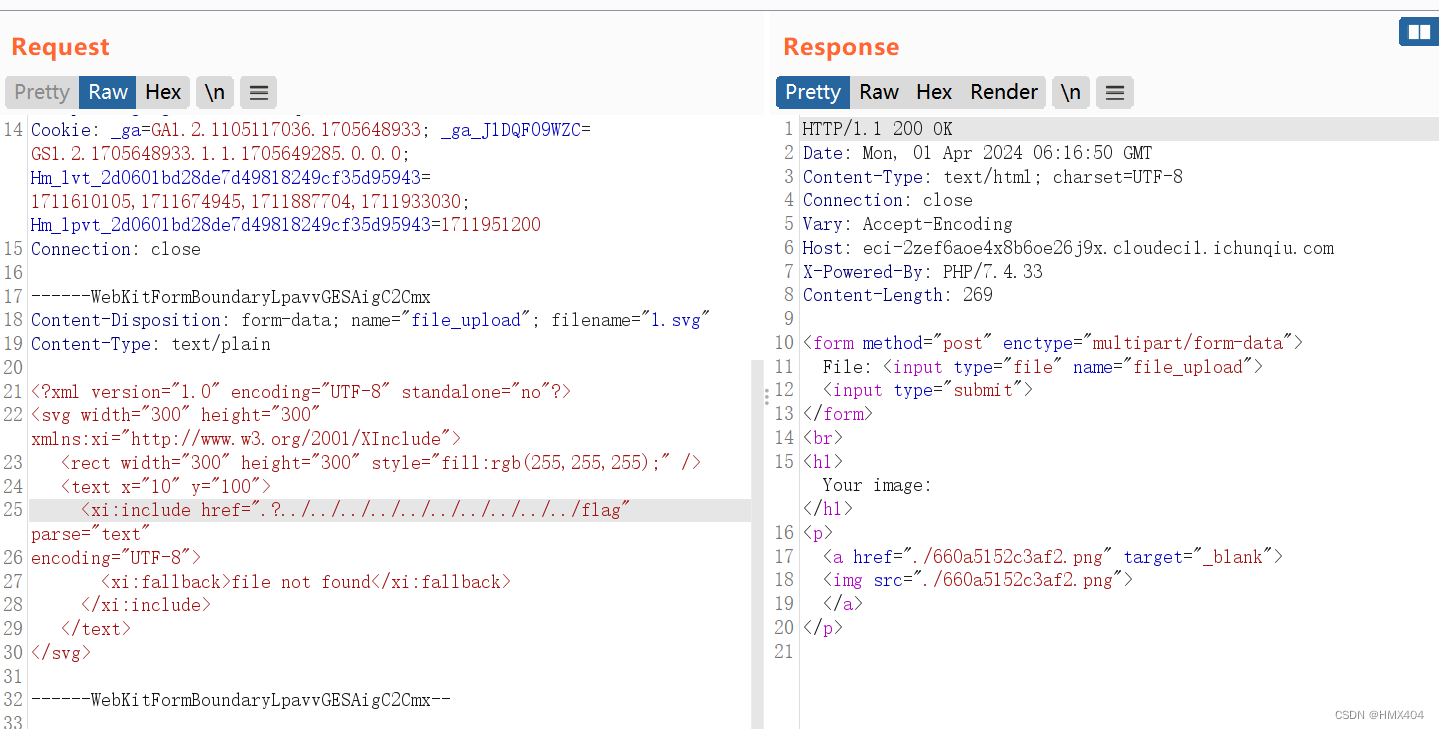Click the Date header in response
Image resolution: width=1439 pixels, height=729 pixels.
pyautogui.click(x=977, y=153)
